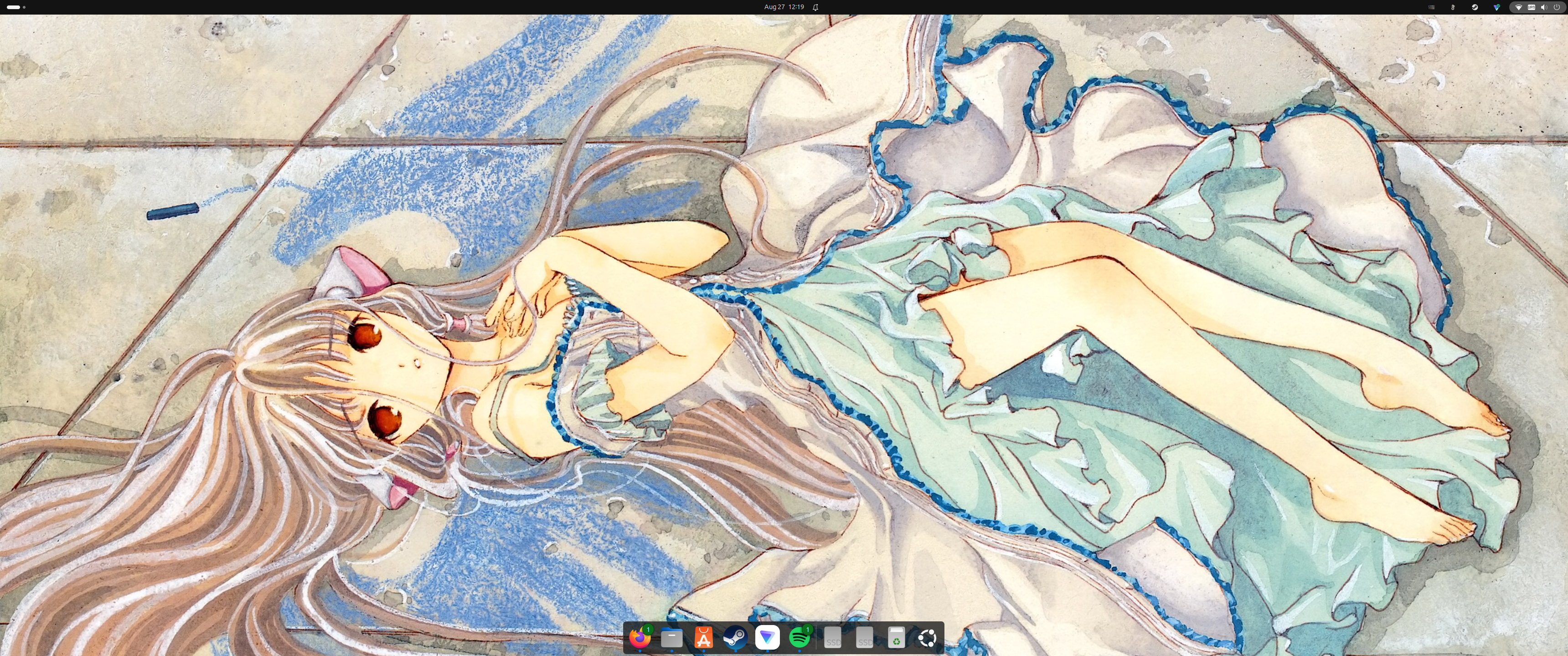This screenshot has width=1568, height=656.
Task: Open the SSD drive icon beside Spotify
Action: tap(833, 637)
